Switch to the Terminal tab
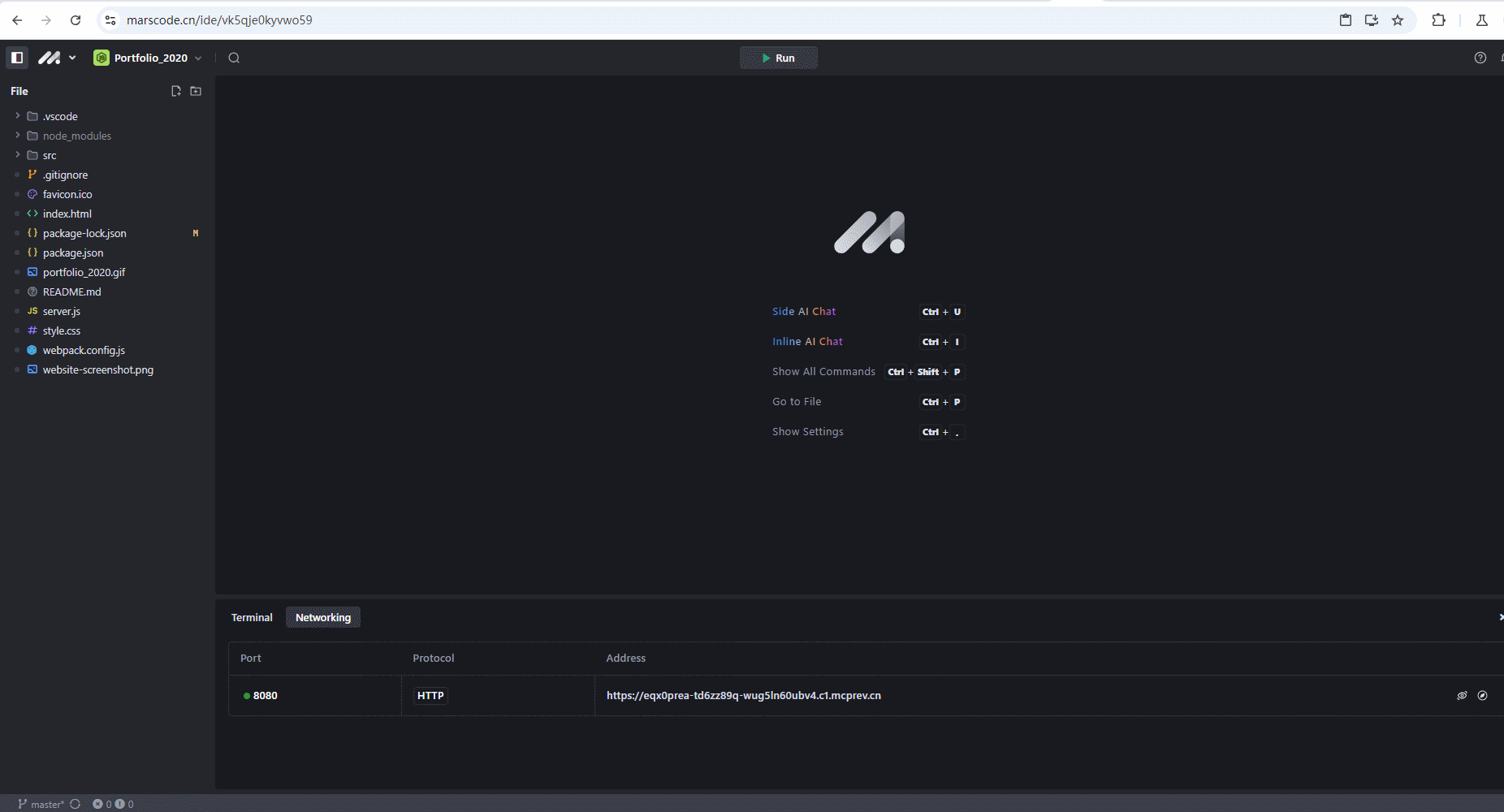Image resolution: width=1504 pixels, height=812 pixels. click(252, 618)
